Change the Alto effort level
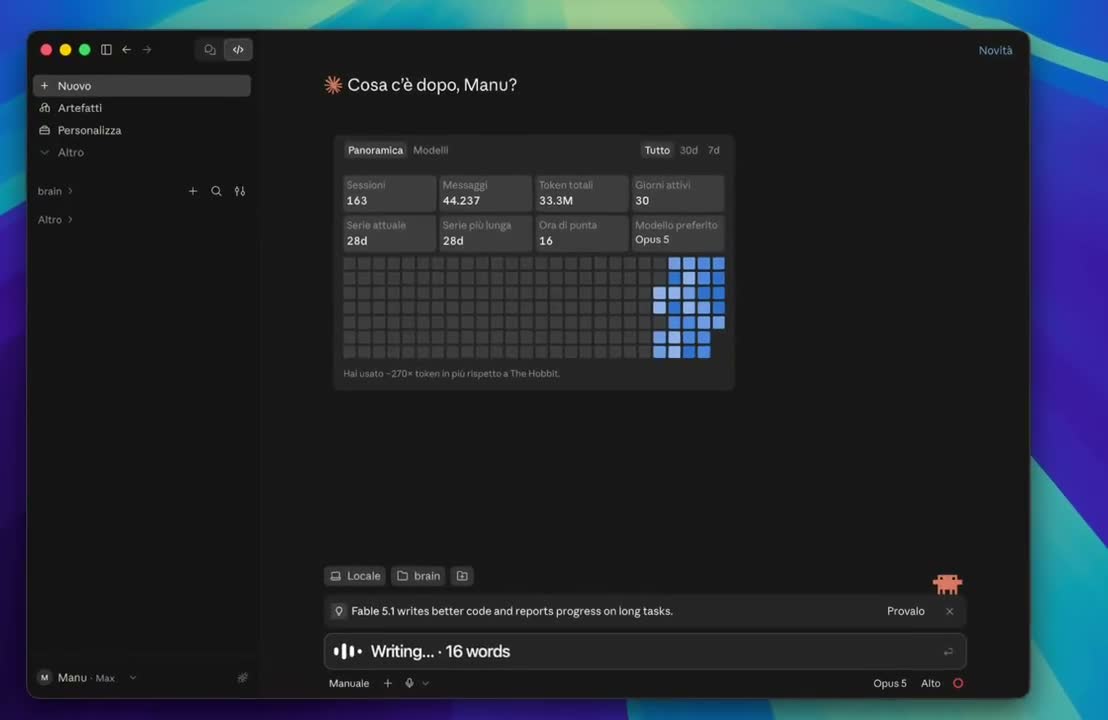The height and width of the screenshot is (720, 1108). point(931,683)
